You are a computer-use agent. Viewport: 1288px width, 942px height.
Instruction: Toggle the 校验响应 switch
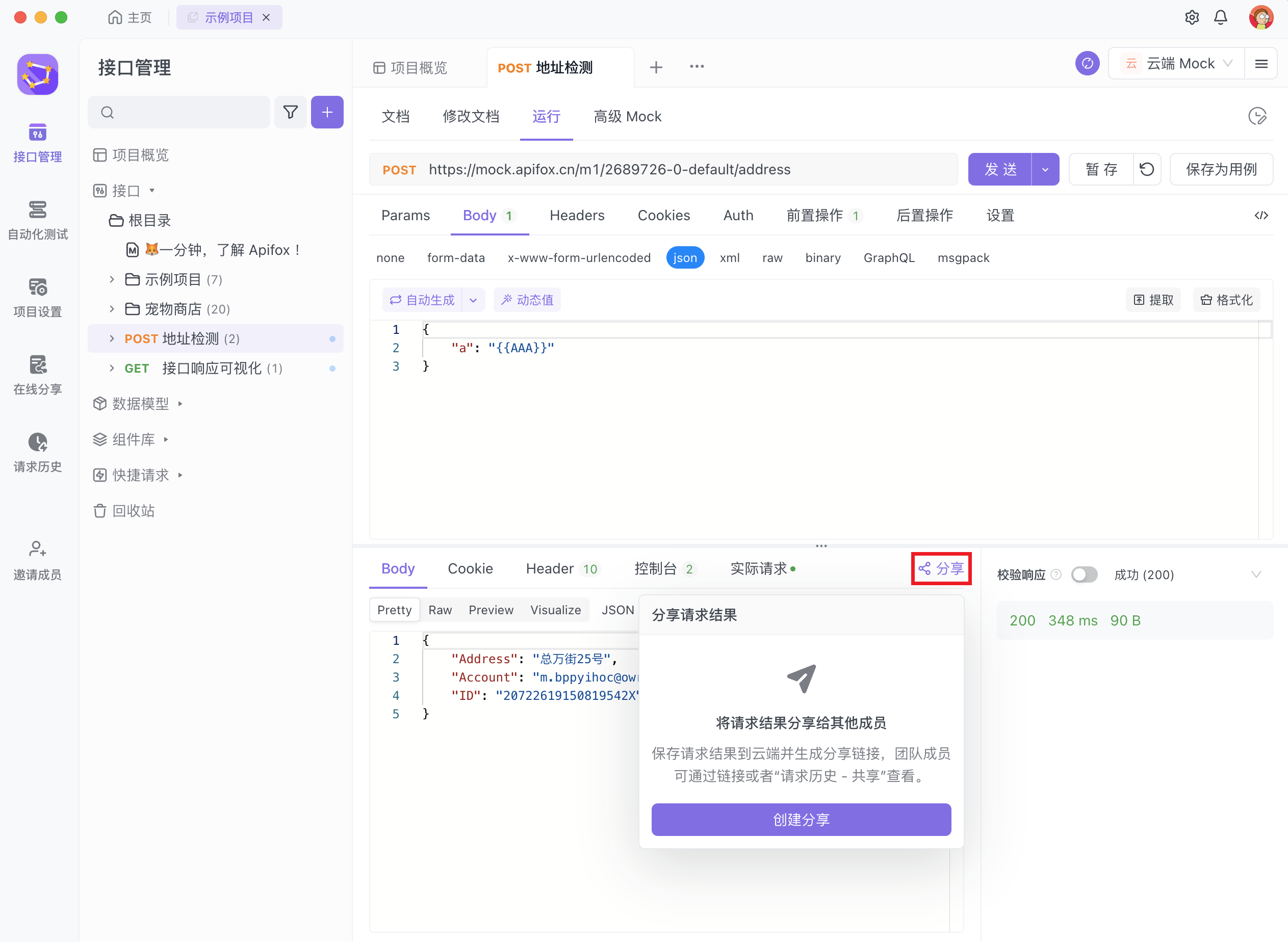pyautogui.click(x=1084, y=574)
